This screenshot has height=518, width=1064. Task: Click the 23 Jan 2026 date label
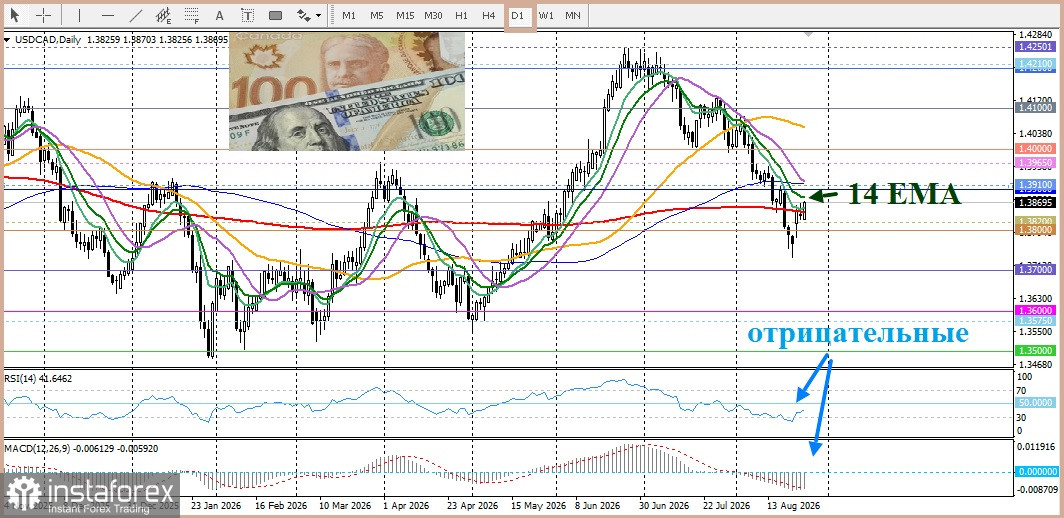point(215,506)
